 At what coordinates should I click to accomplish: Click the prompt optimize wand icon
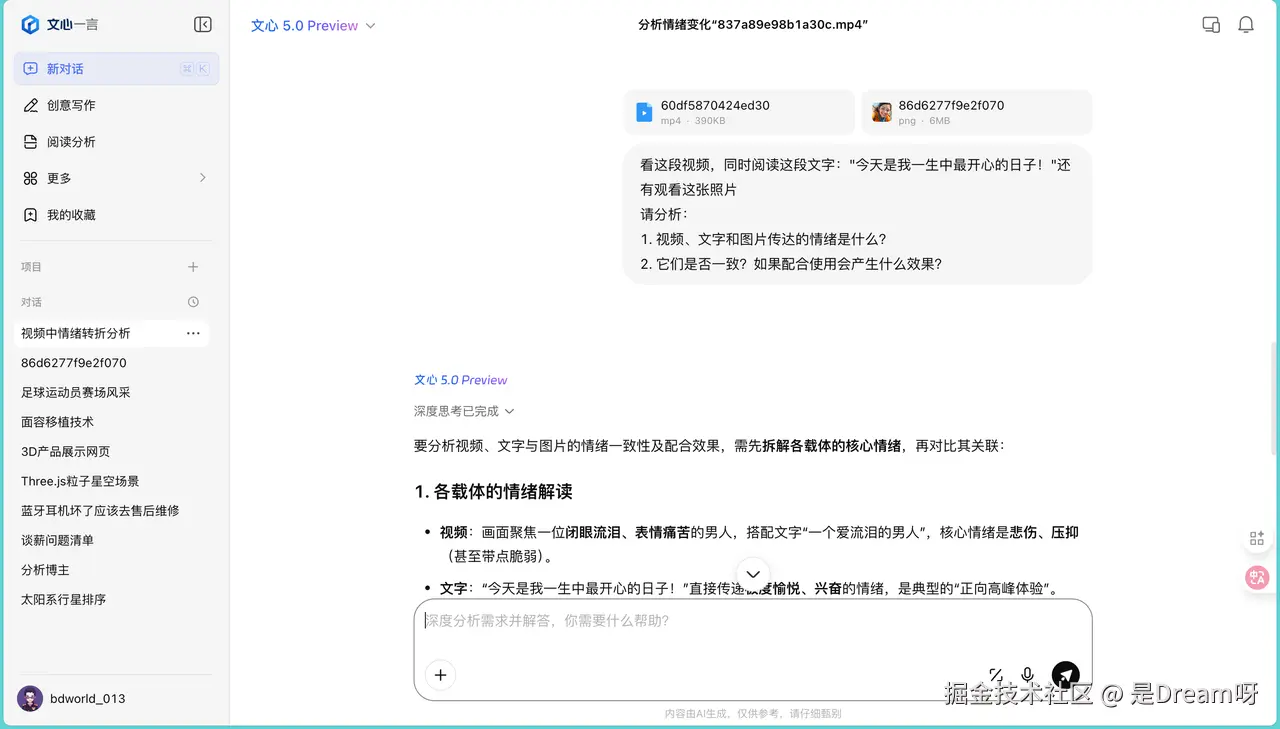coord(996,675)
